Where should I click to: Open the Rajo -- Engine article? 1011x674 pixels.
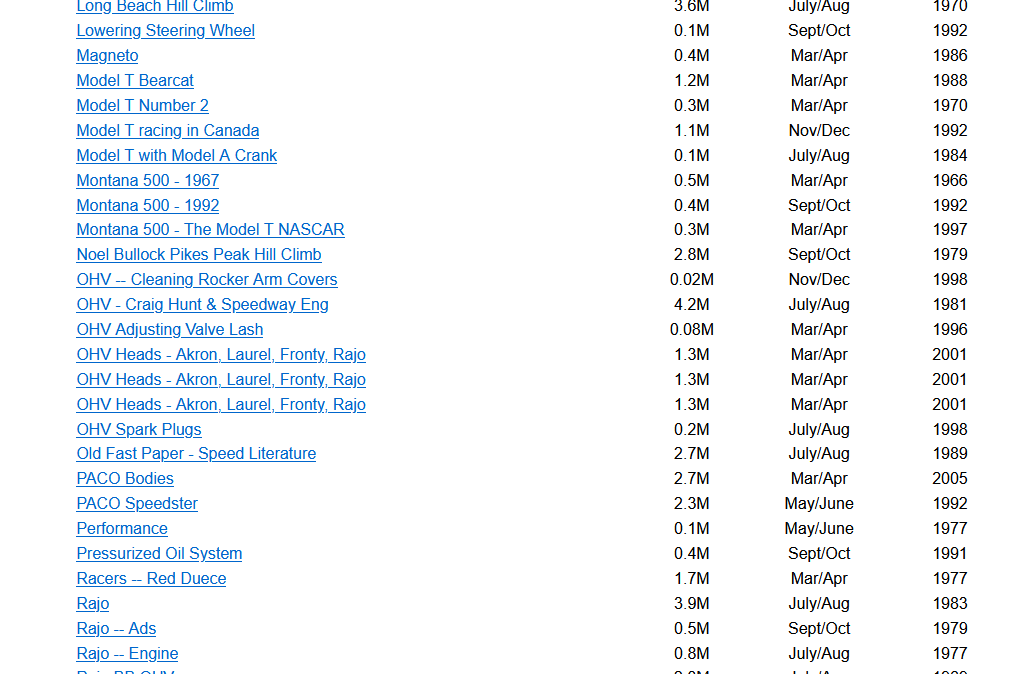[x=127, y=654]
